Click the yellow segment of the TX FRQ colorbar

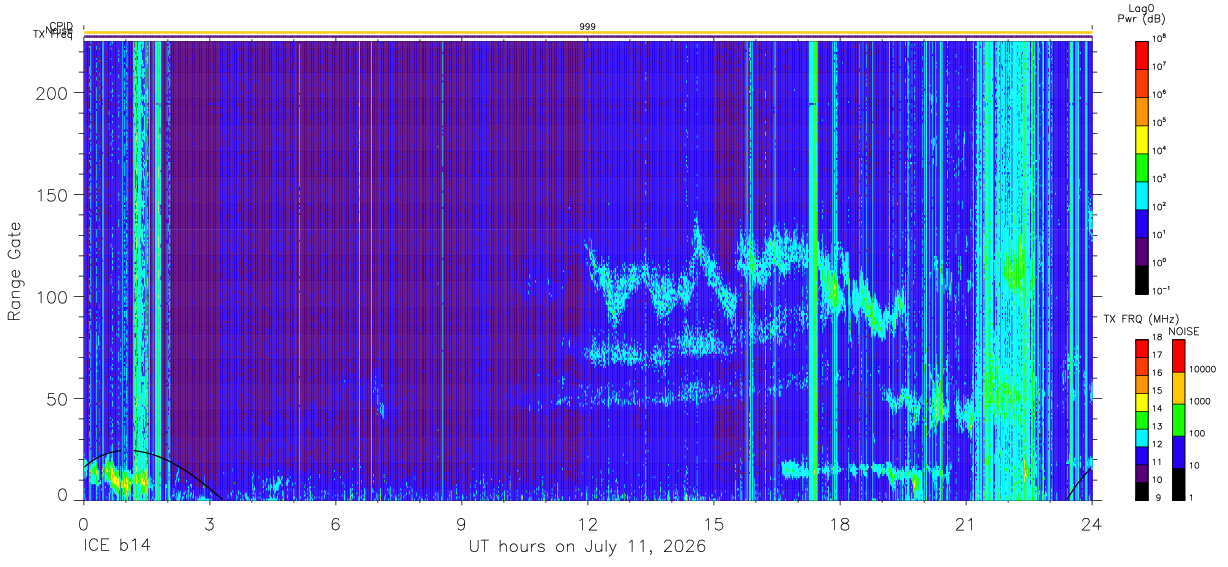pyautogui.click(x=1141, y=402)
